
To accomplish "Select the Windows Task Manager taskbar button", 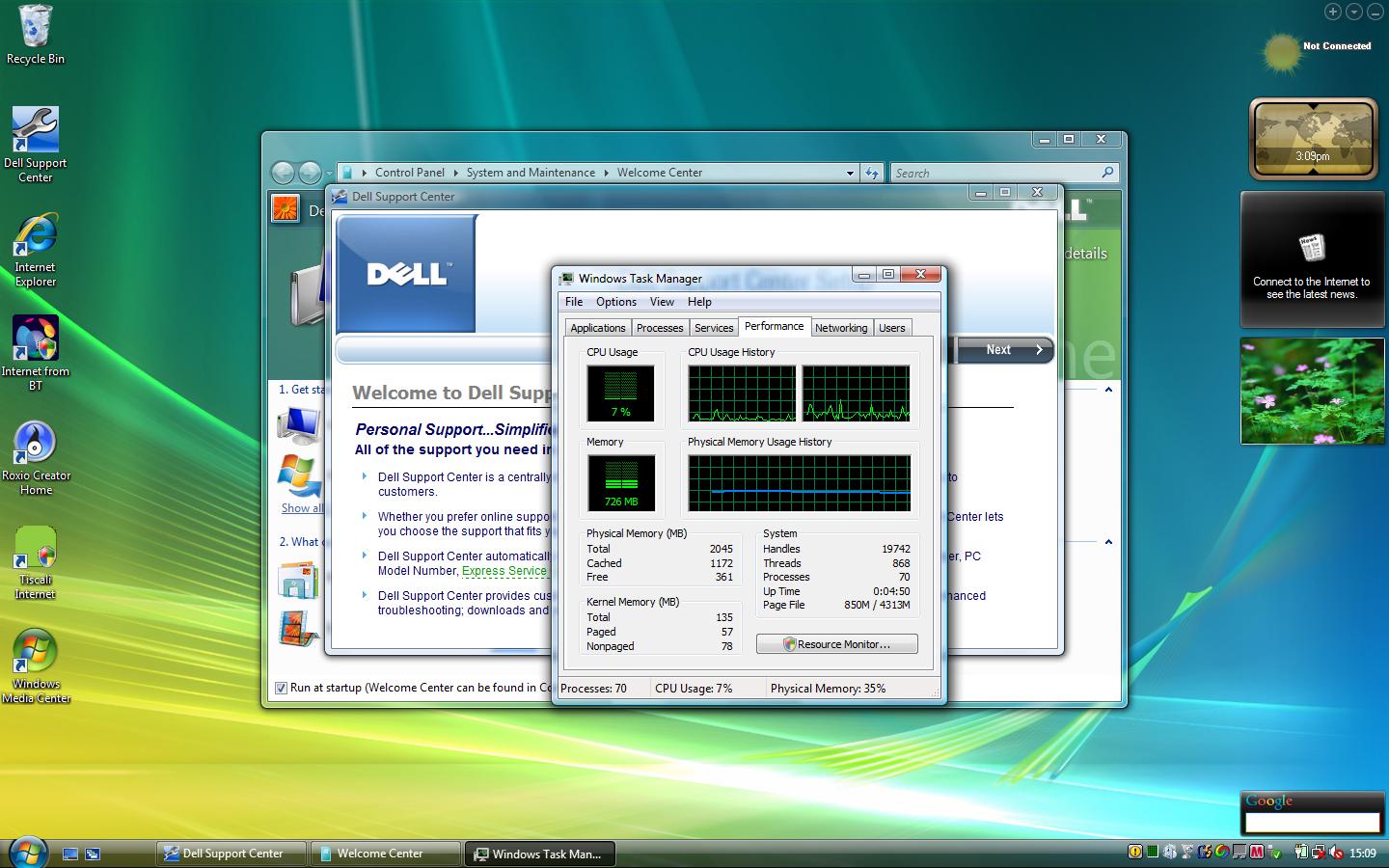I will coord(540,854).
